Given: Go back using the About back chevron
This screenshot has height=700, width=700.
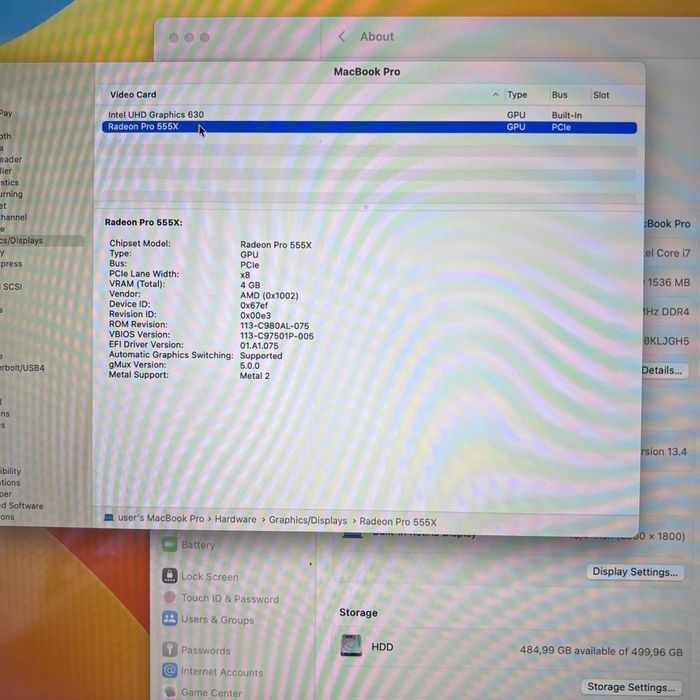Looking at the screenshot, I should tap(342, 37).
